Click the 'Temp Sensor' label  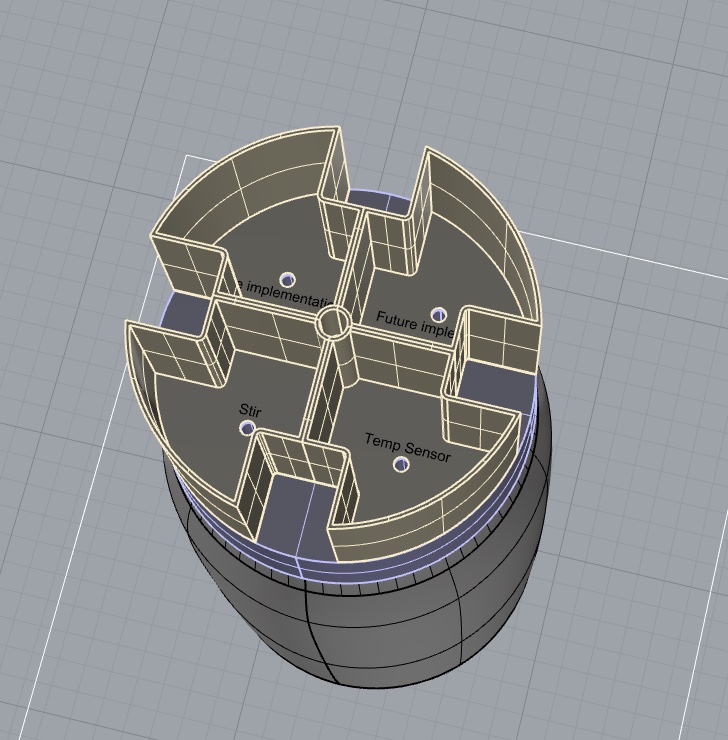point(408,448)
